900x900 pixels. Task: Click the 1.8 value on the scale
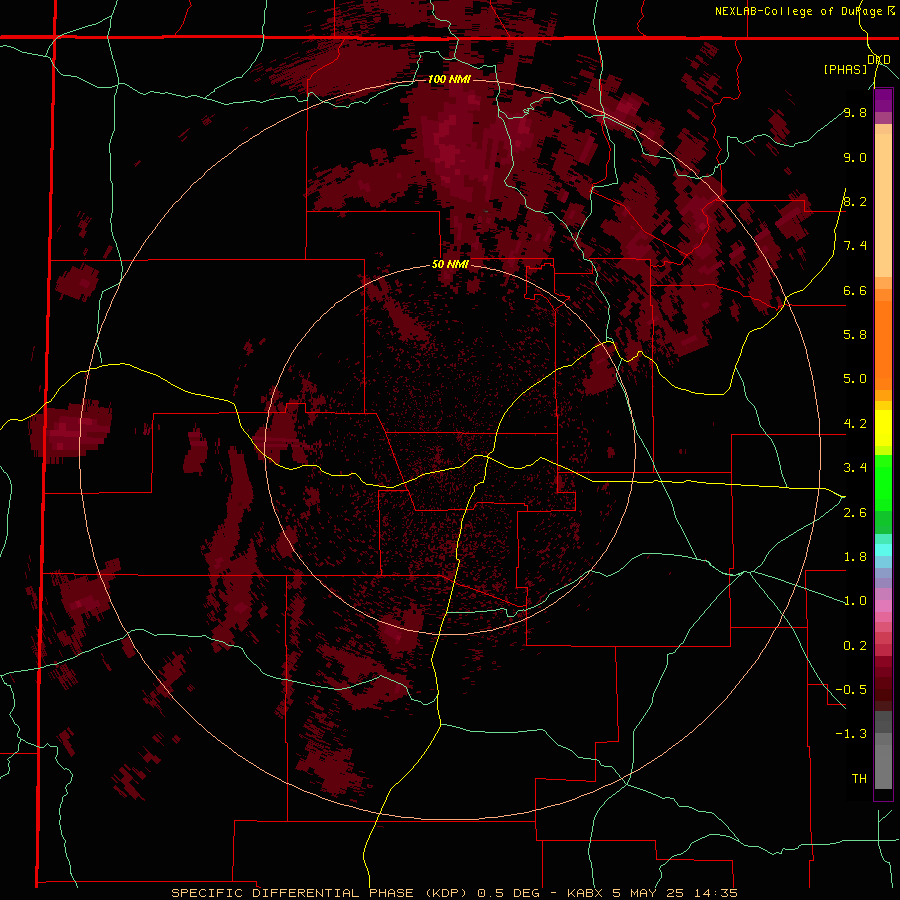(855, 557)
